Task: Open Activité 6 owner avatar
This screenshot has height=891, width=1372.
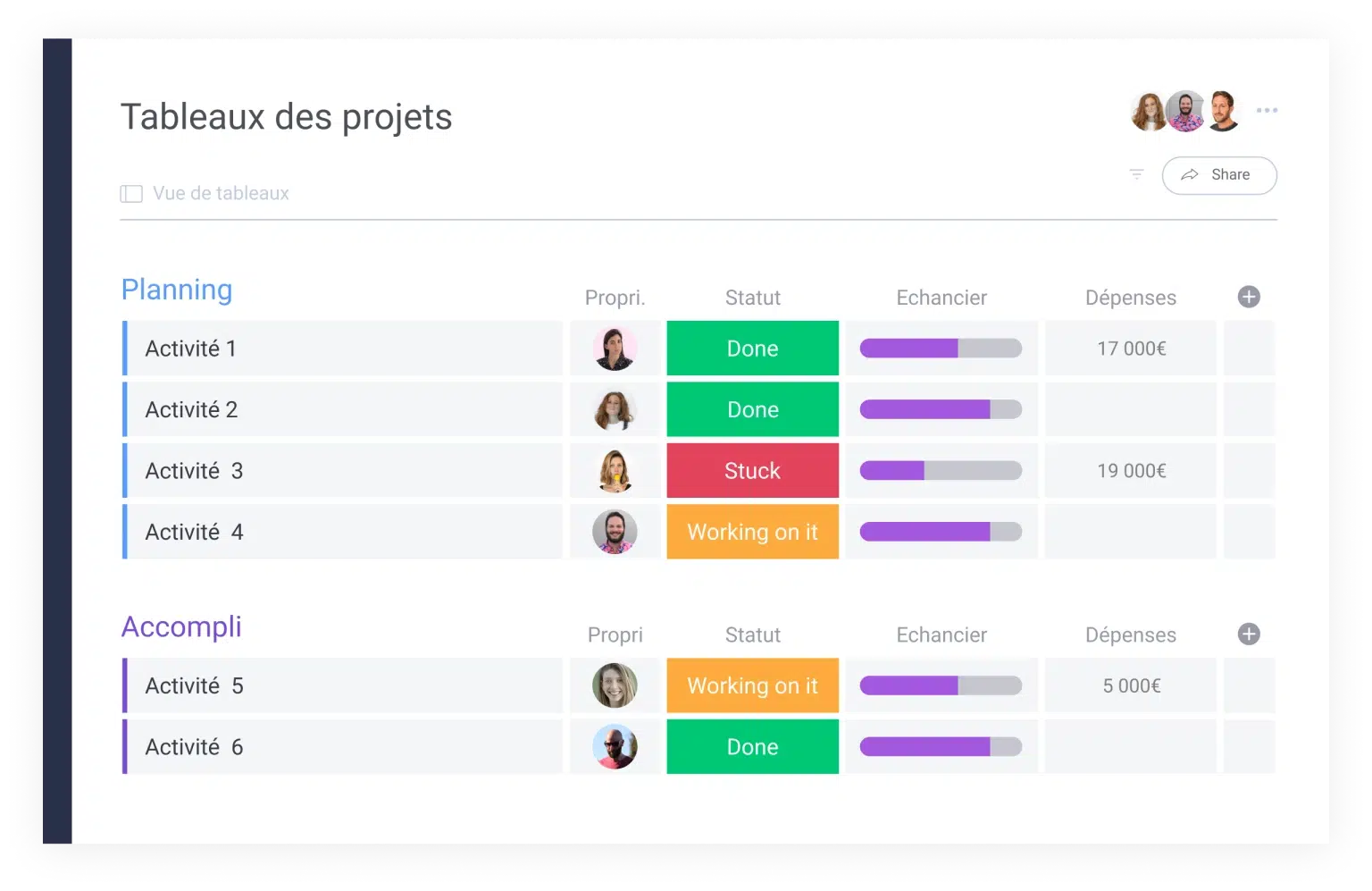Action: (615, 747)
